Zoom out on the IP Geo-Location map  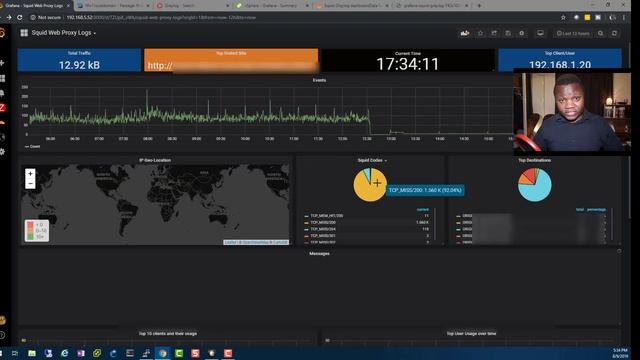pos(30,184)
